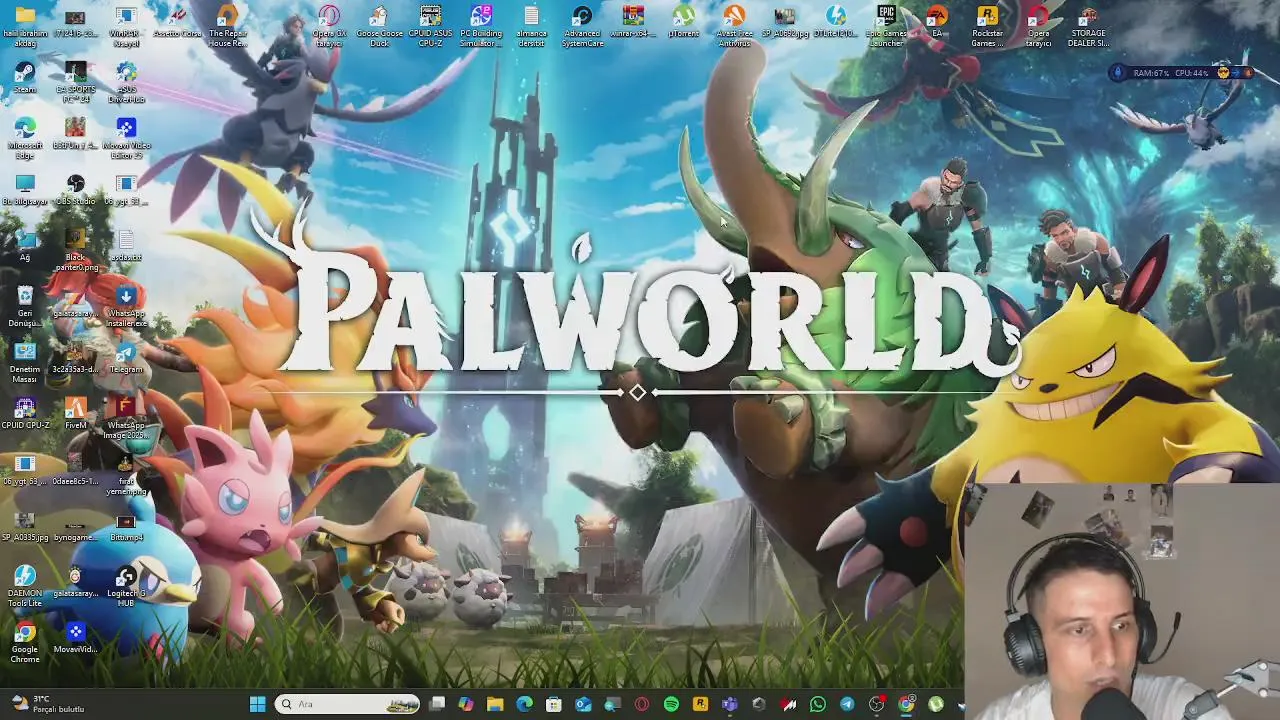Open the weather widget showing 31°C
1280x720 pixels.
[48, 704]
